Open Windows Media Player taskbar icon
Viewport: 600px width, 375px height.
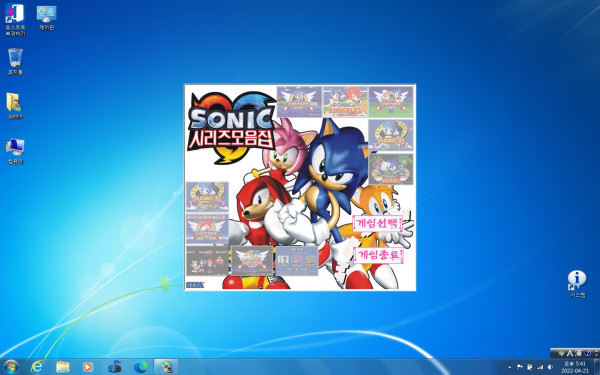(88, 367)
